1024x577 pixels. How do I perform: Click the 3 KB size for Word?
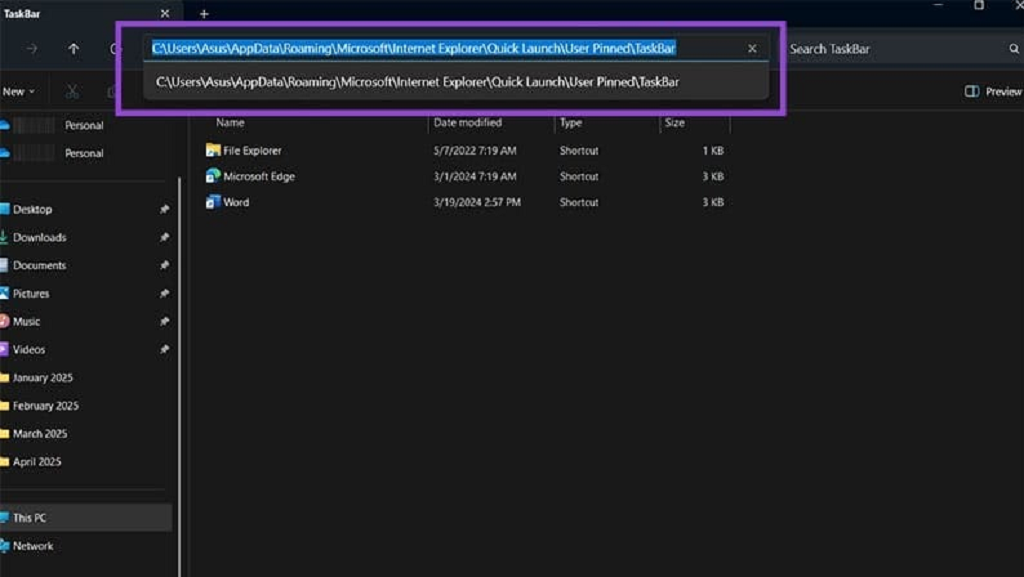713,202
